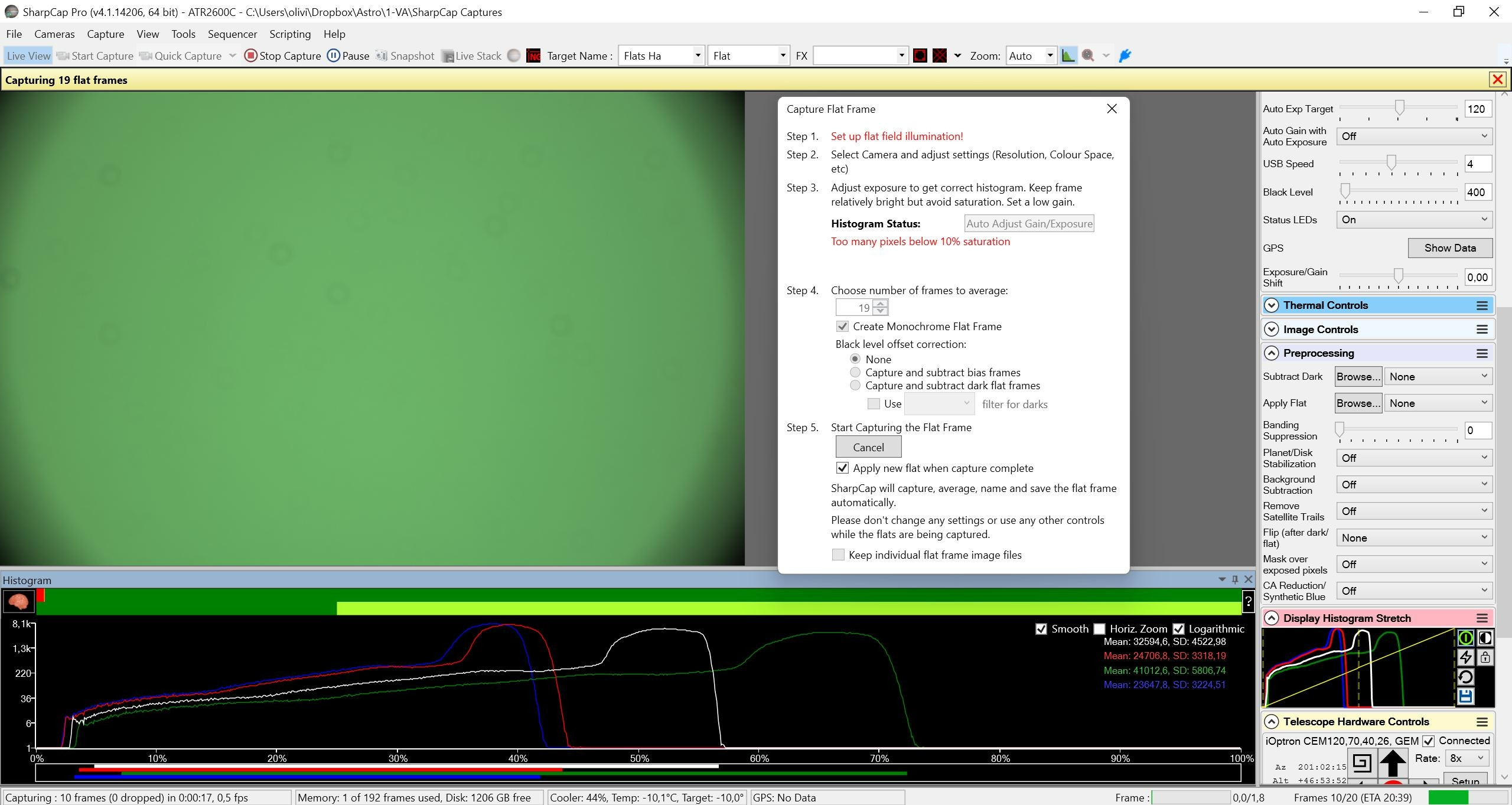The image size is (1512, 805).
Task: Toggle the Logarithmic histogram checkbox
Action: coord(1178,629)
